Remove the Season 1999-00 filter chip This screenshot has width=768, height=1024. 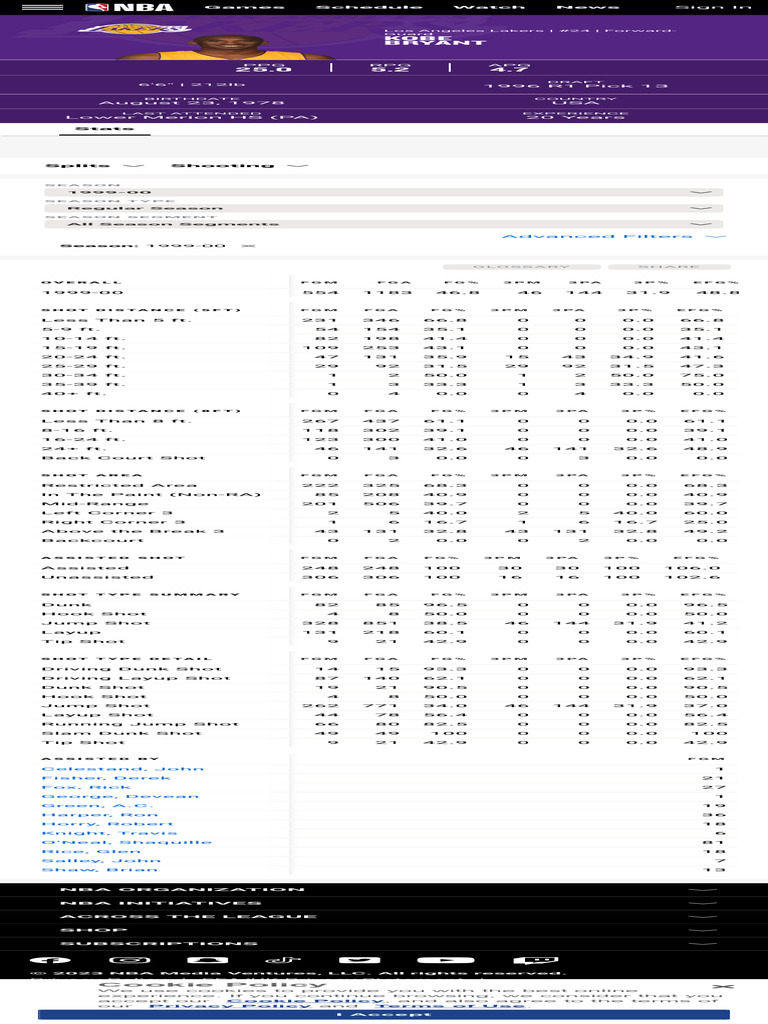[x=248, y=246]
